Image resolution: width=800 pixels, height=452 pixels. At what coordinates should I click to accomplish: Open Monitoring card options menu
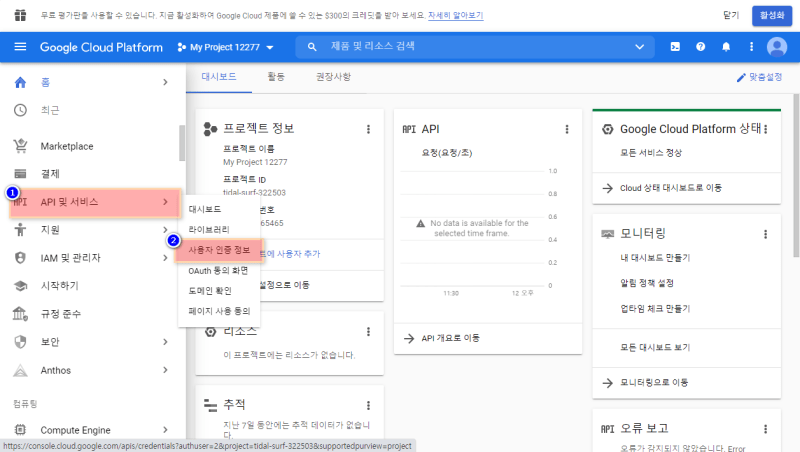[765, 234]
